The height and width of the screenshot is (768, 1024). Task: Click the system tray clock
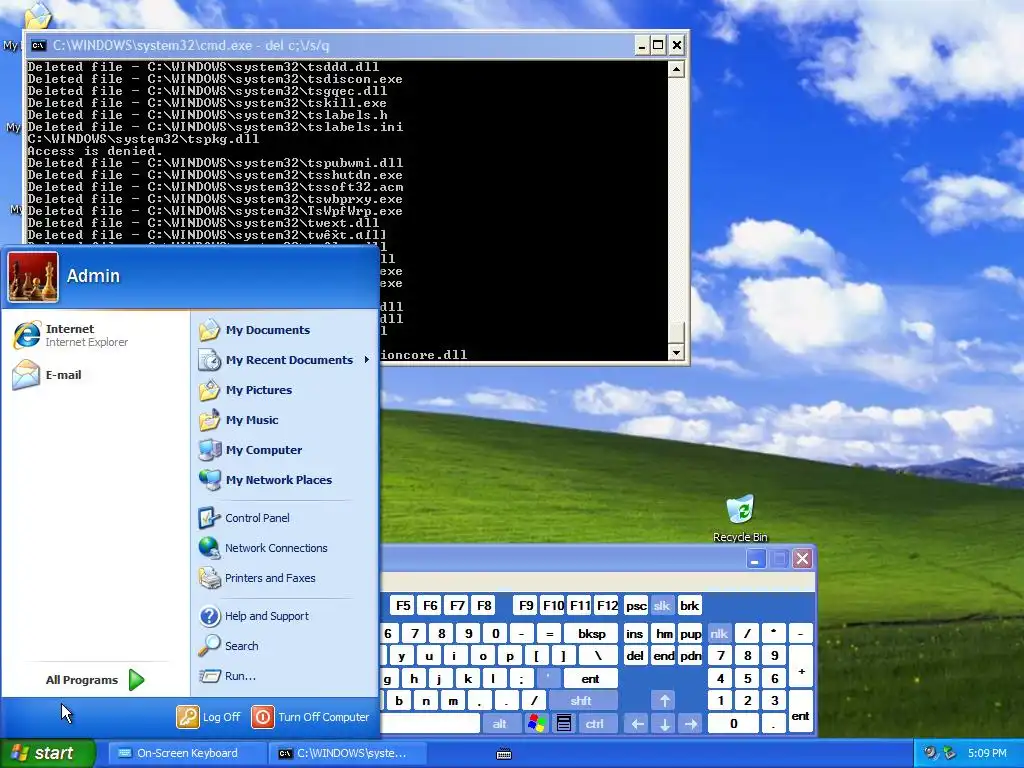pos(987,753)
